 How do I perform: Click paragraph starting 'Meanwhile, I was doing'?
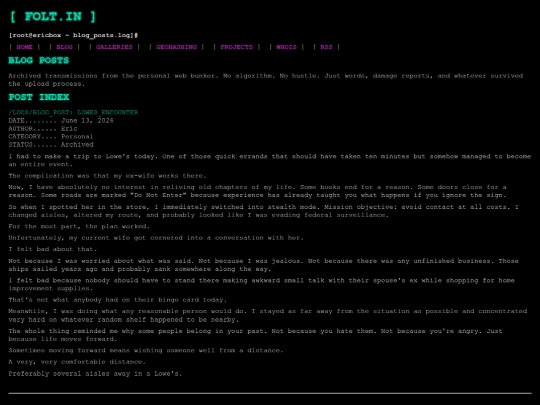(x=268, y=315)
